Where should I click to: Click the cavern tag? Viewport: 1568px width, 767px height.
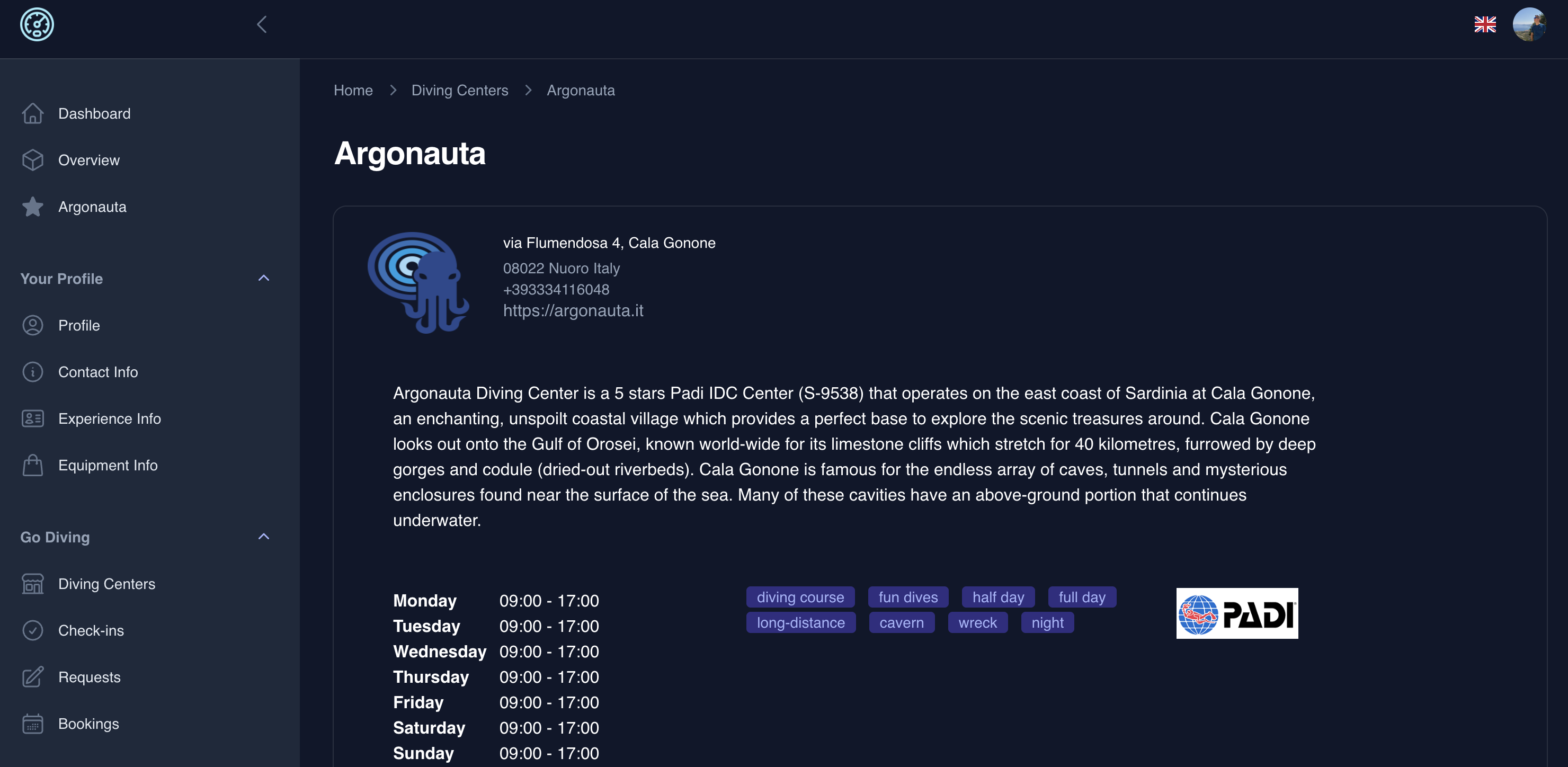pos(901,623)
